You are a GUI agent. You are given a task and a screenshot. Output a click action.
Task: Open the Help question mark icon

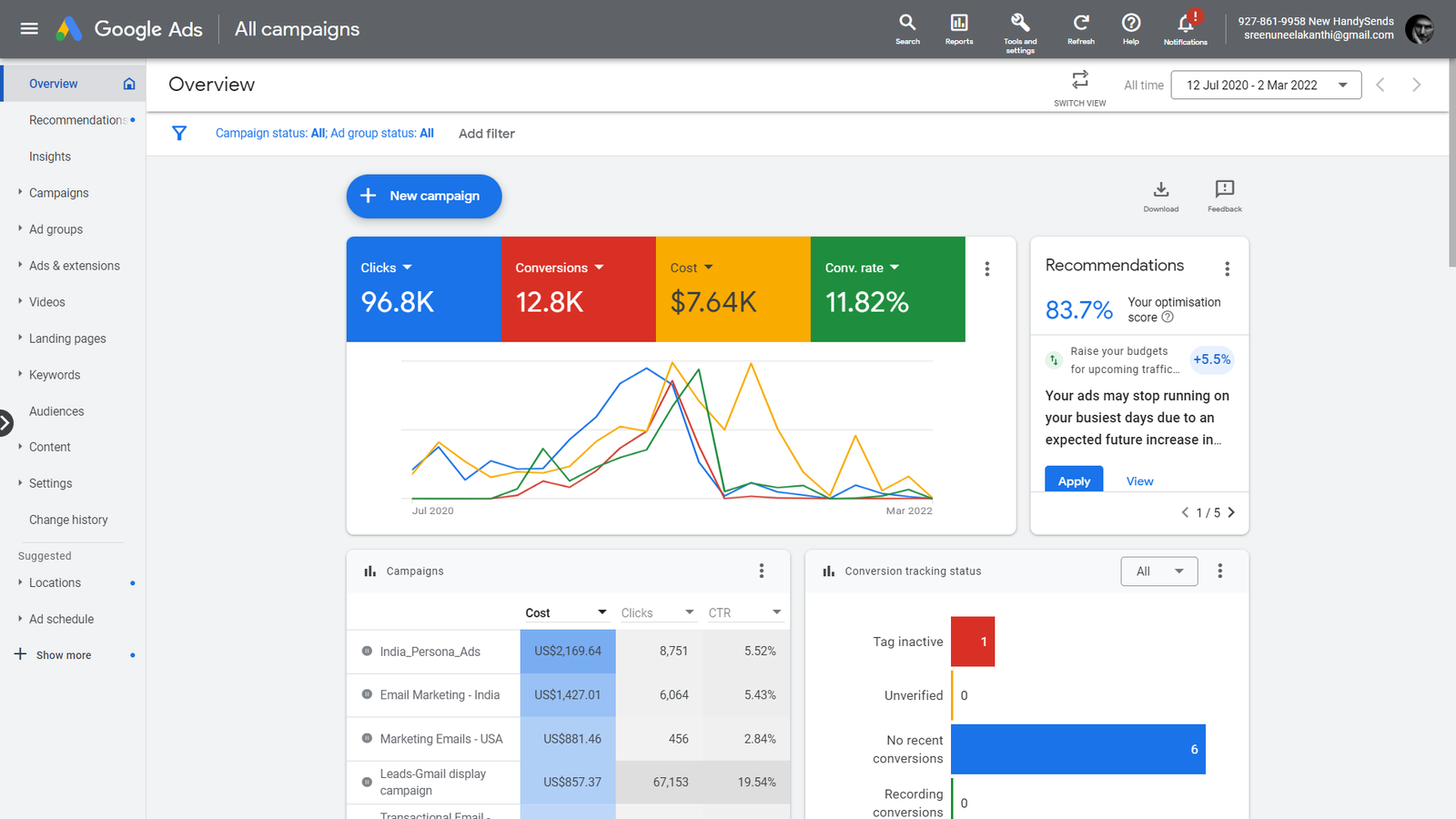click(x=1131, y=29)
